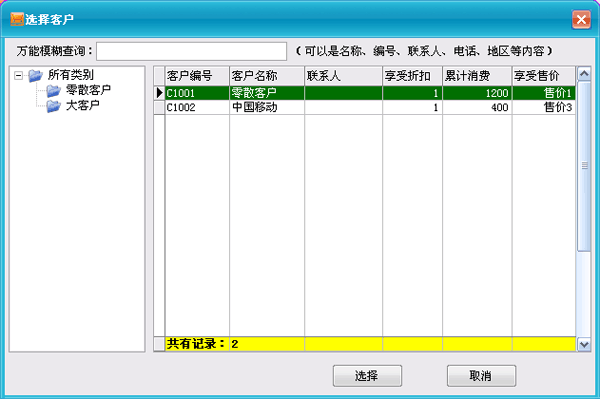Dismiss dialog with 取消 button
The width and height of the screenshot is (600, 399).
click(481, 376)
